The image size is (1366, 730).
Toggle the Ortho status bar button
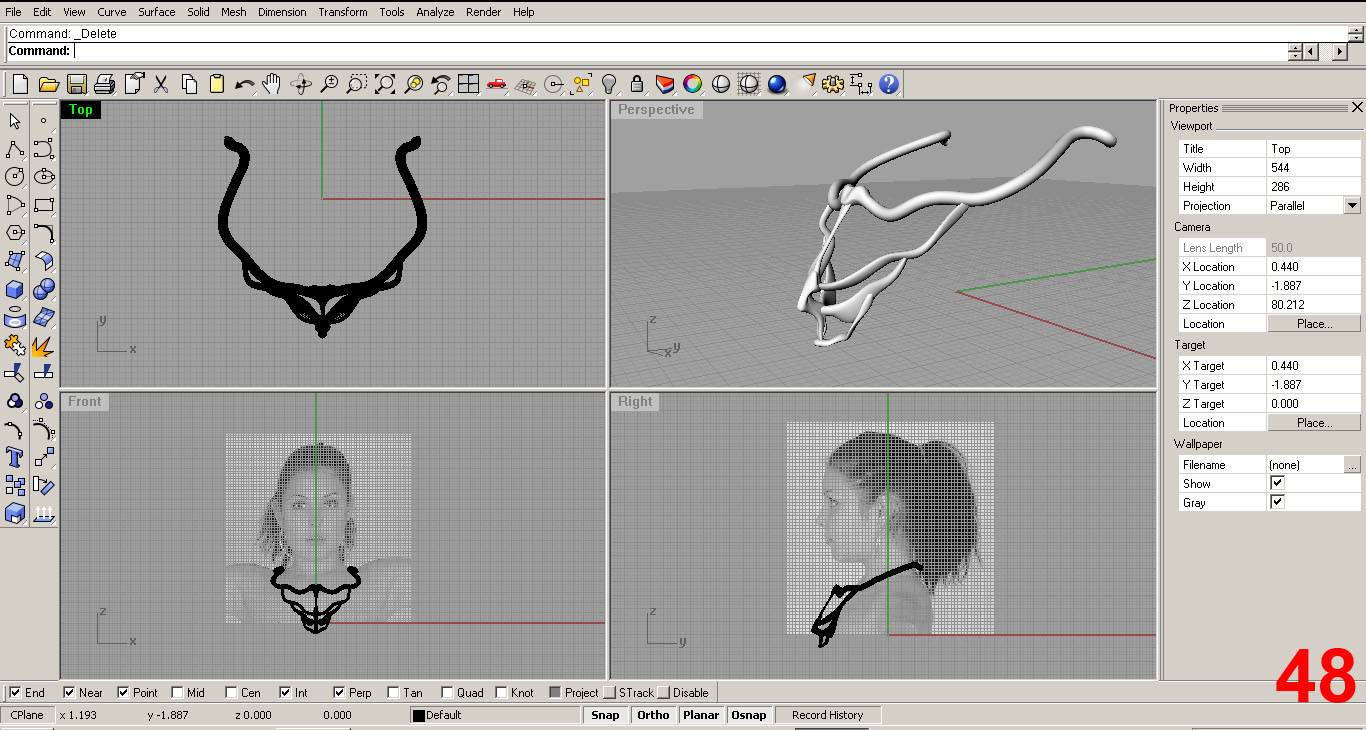tap(653, 715)
